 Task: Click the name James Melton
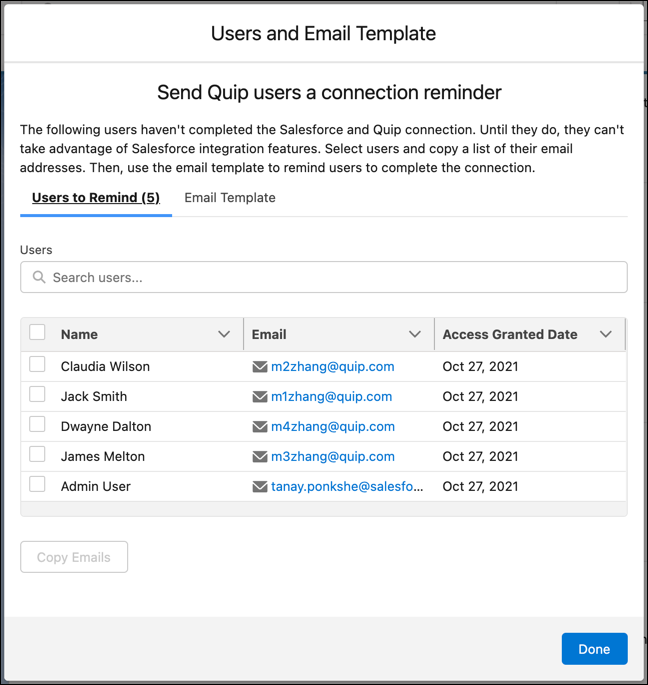(x=103, y=457)
